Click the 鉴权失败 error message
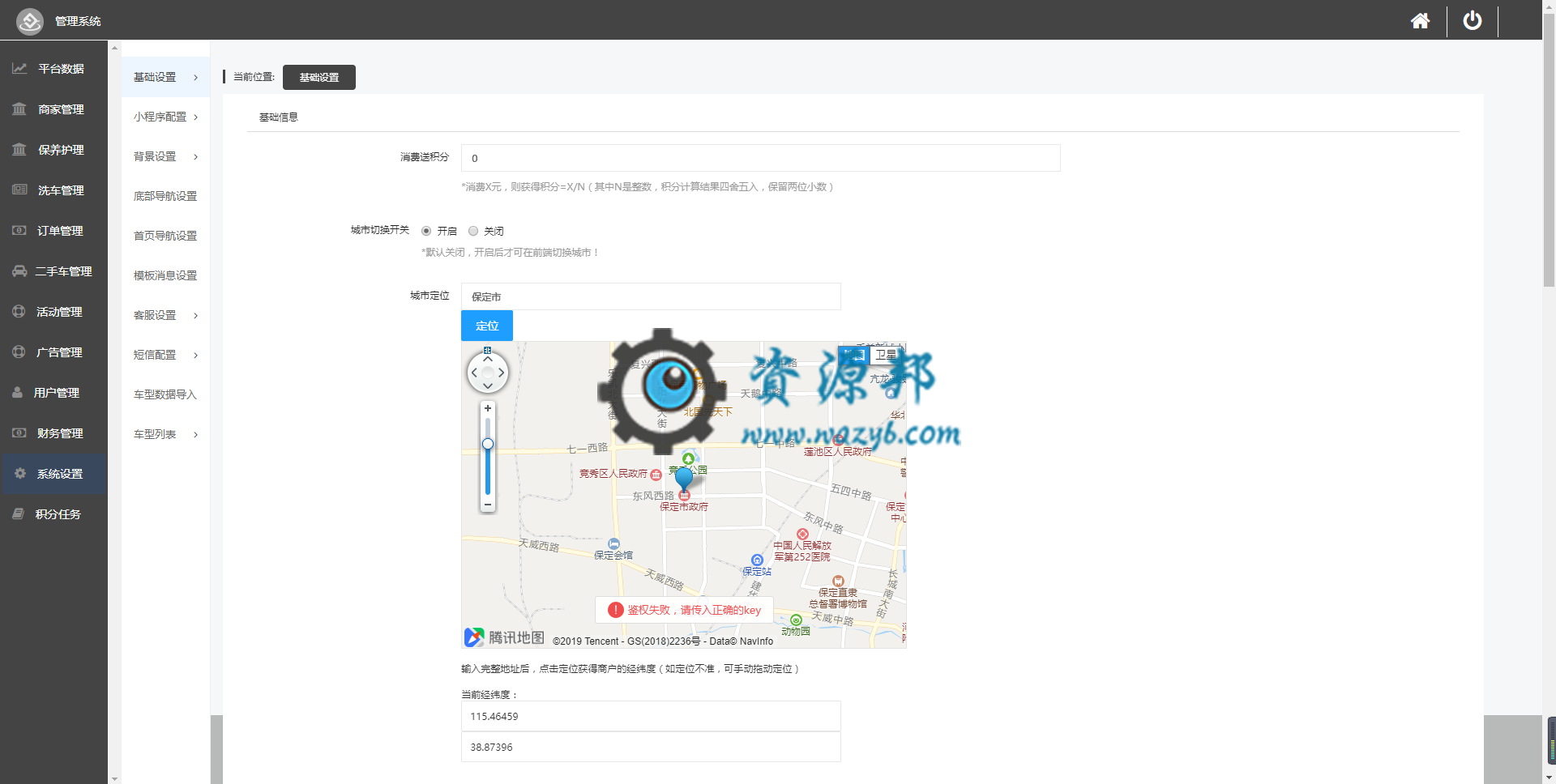Image resolution: width=1556 pixels, height=784 pixels. click(x=684, y=610)
